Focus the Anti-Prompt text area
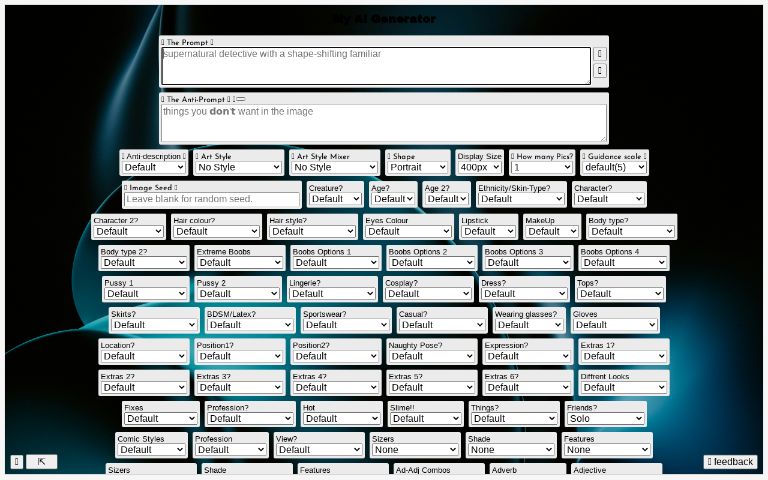The image size is (768, 480). coord(383,123)
